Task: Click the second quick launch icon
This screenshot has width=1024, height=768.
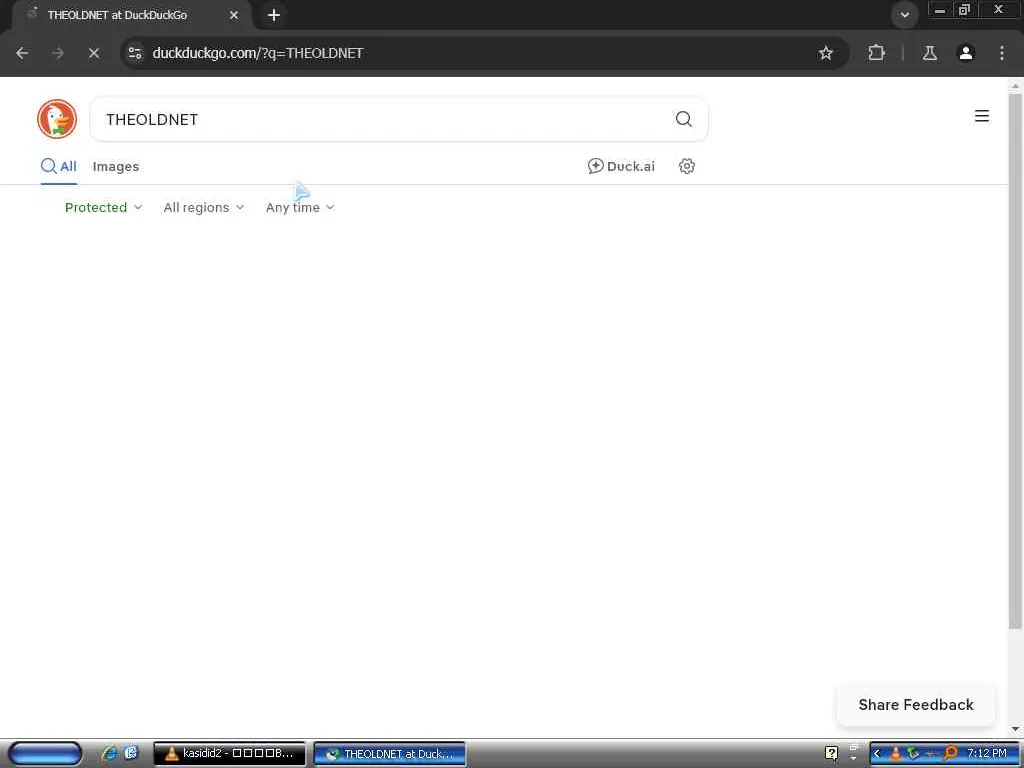Action: tap(131, 753)
